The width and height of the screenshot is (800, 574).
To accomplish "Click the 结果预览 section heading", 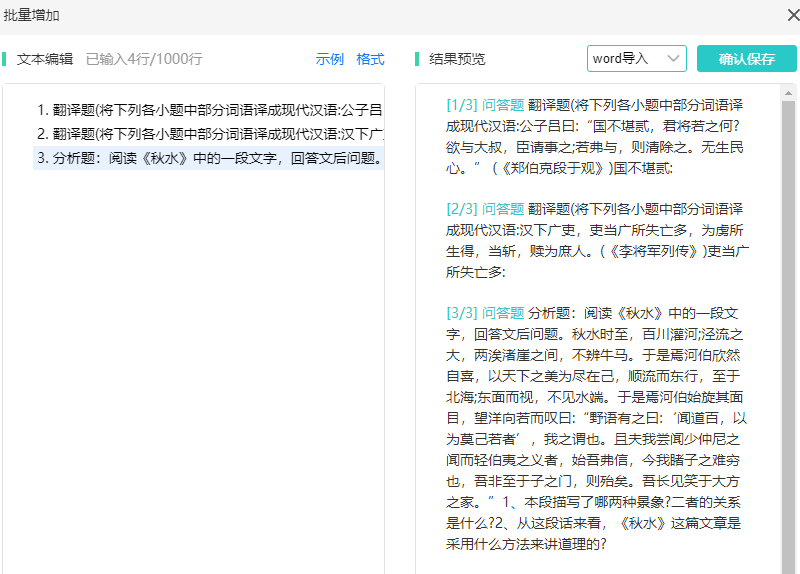I will tap(457, 59).
